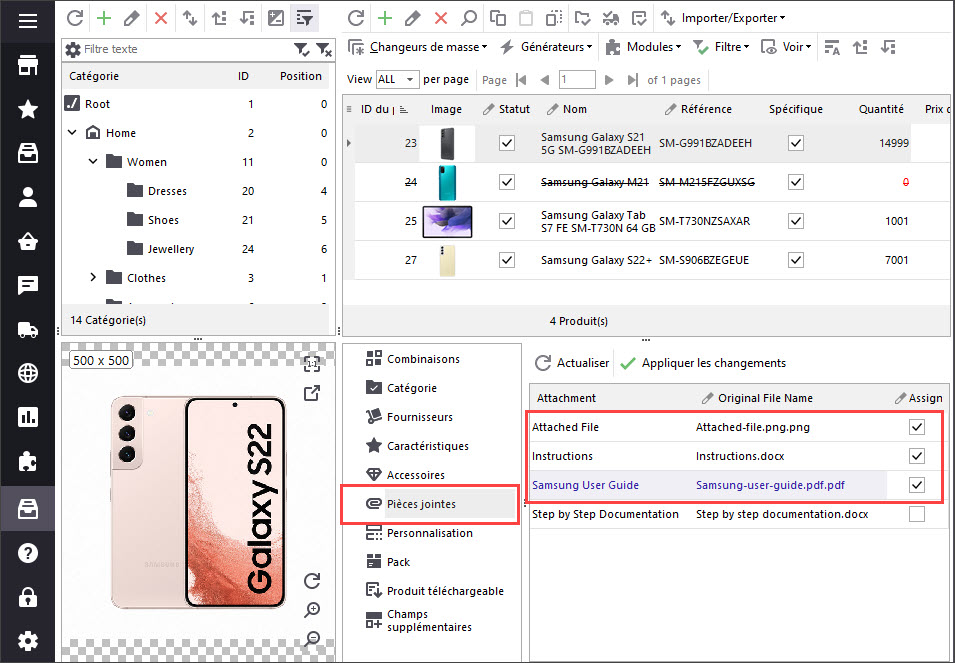This screenshot has height=663, width=955.
Task: Open the customers person icon in sidebar
Action: [x=27, y=197]
